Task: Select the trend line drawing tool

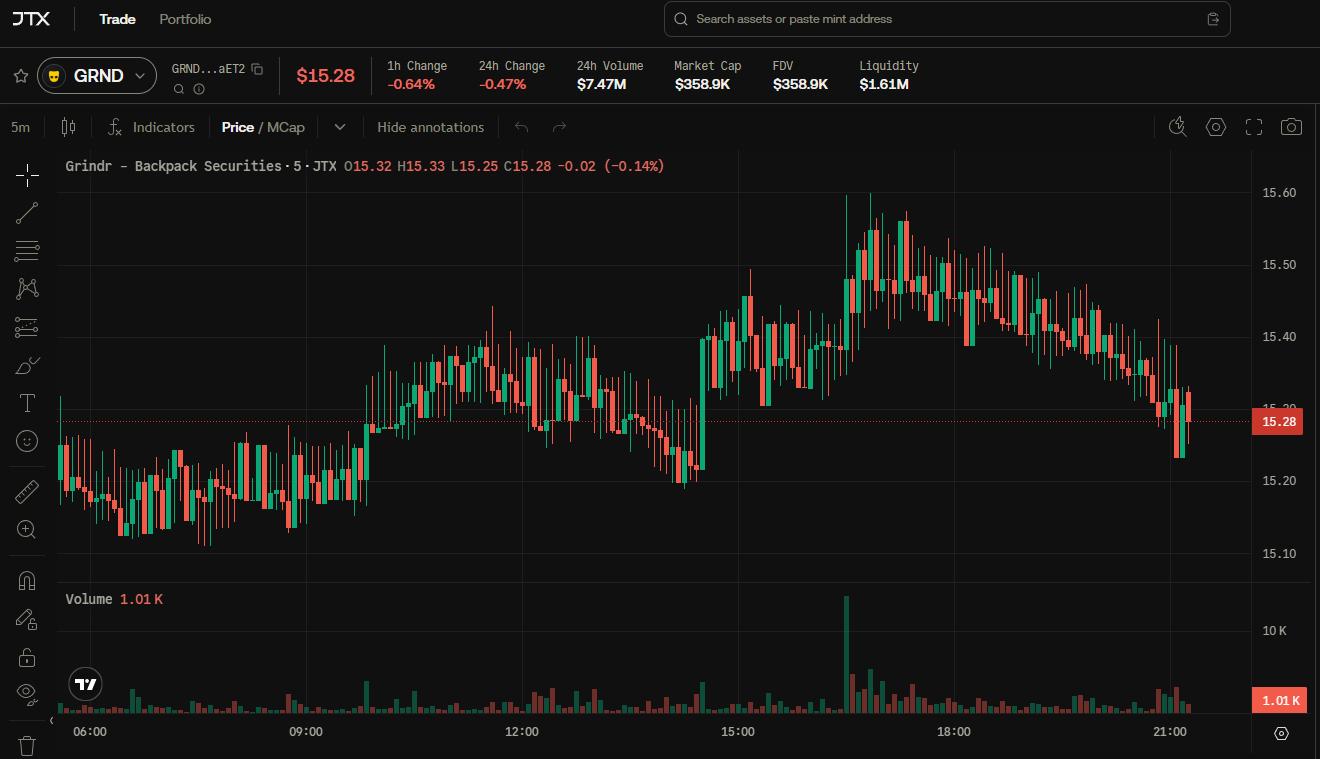Action: (27, 213)
